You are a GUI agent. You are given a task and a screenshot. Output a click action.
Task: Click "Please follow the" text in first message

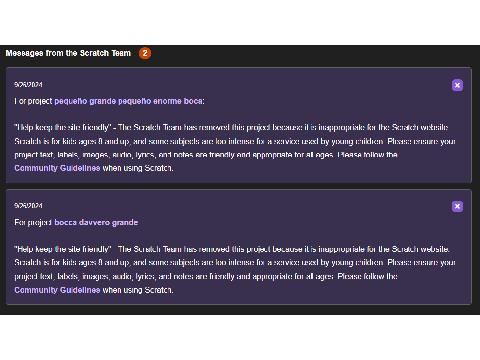[367, 155]
